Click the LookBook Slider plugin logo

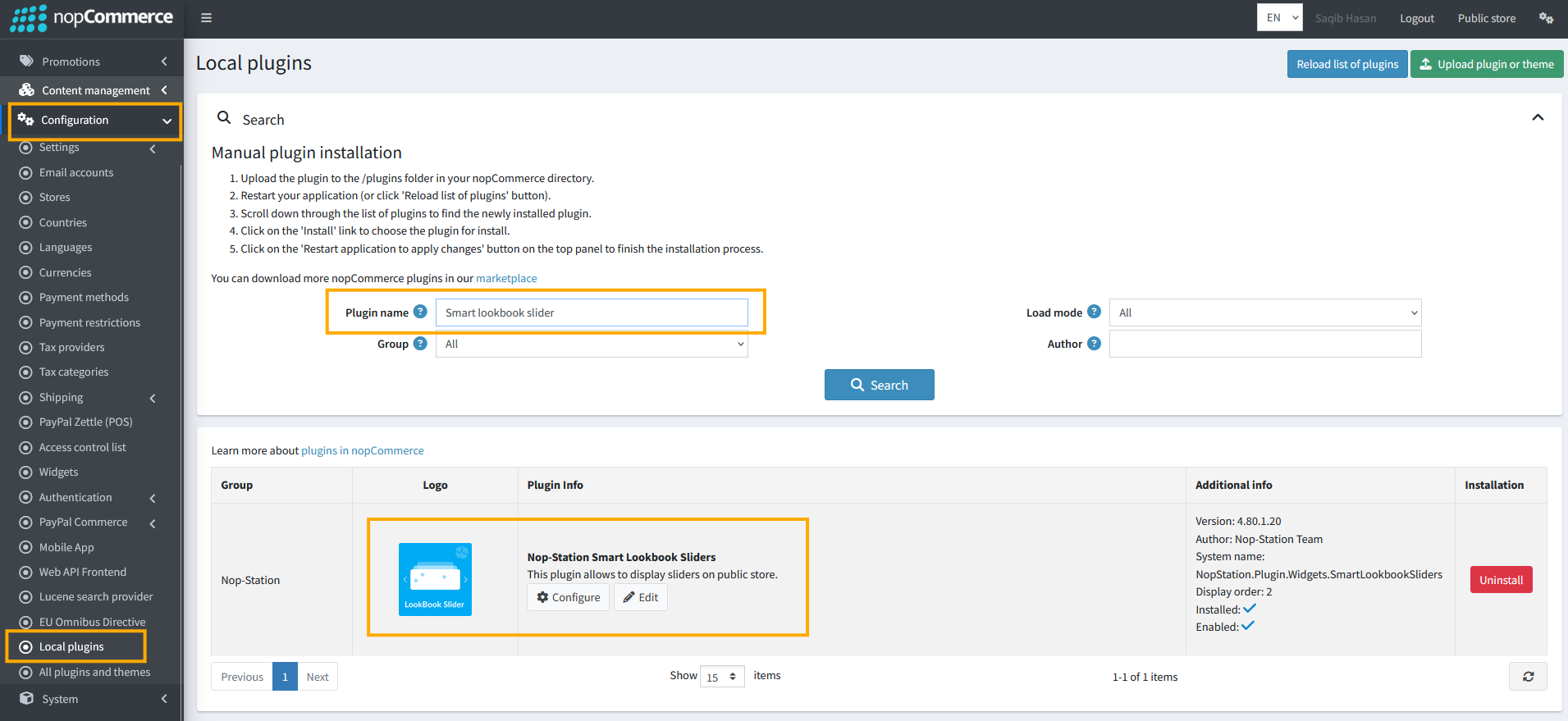click(x=435, y=579)
